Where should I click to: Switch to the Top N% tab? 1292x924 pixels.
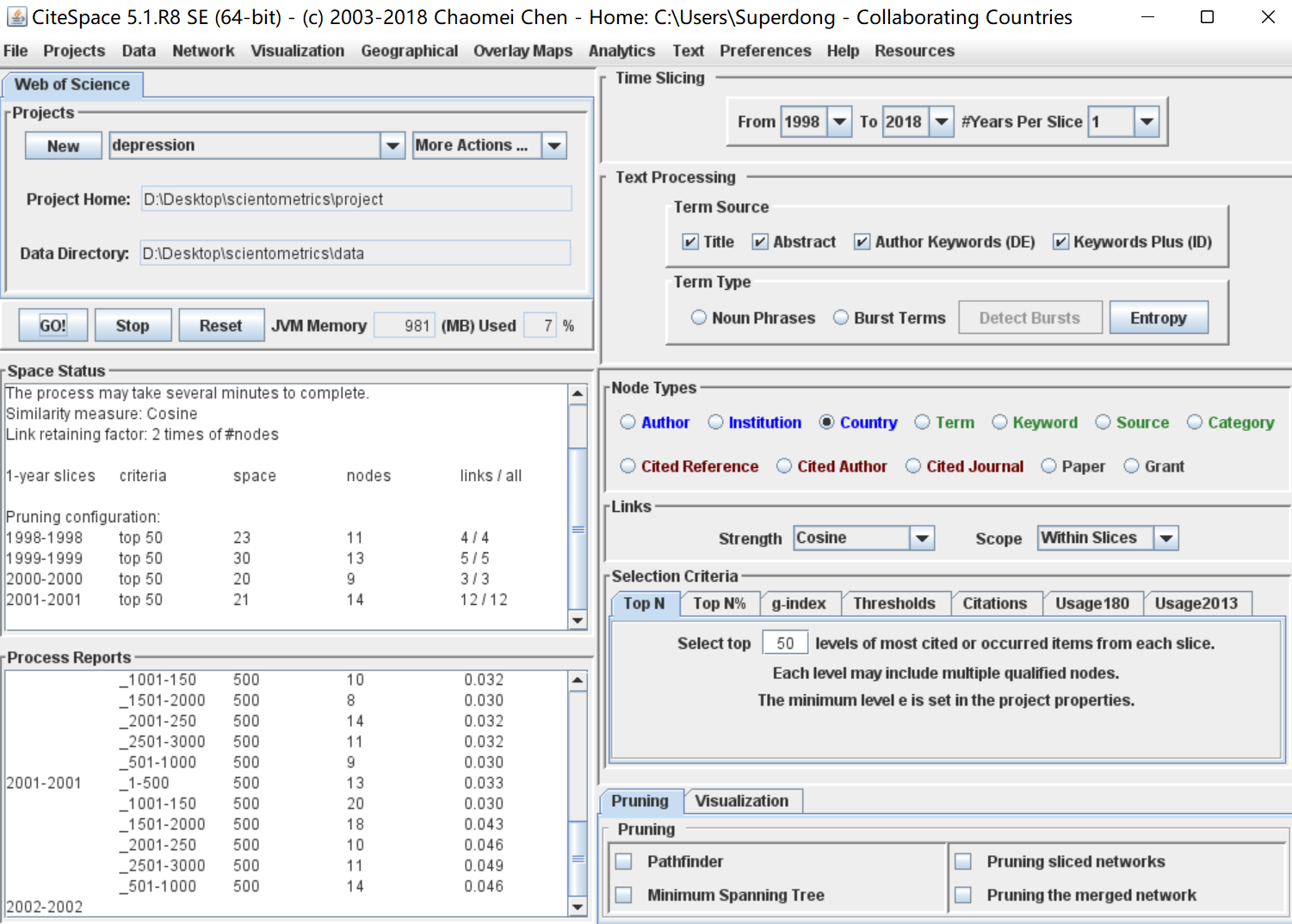click(x=720, y=603)
